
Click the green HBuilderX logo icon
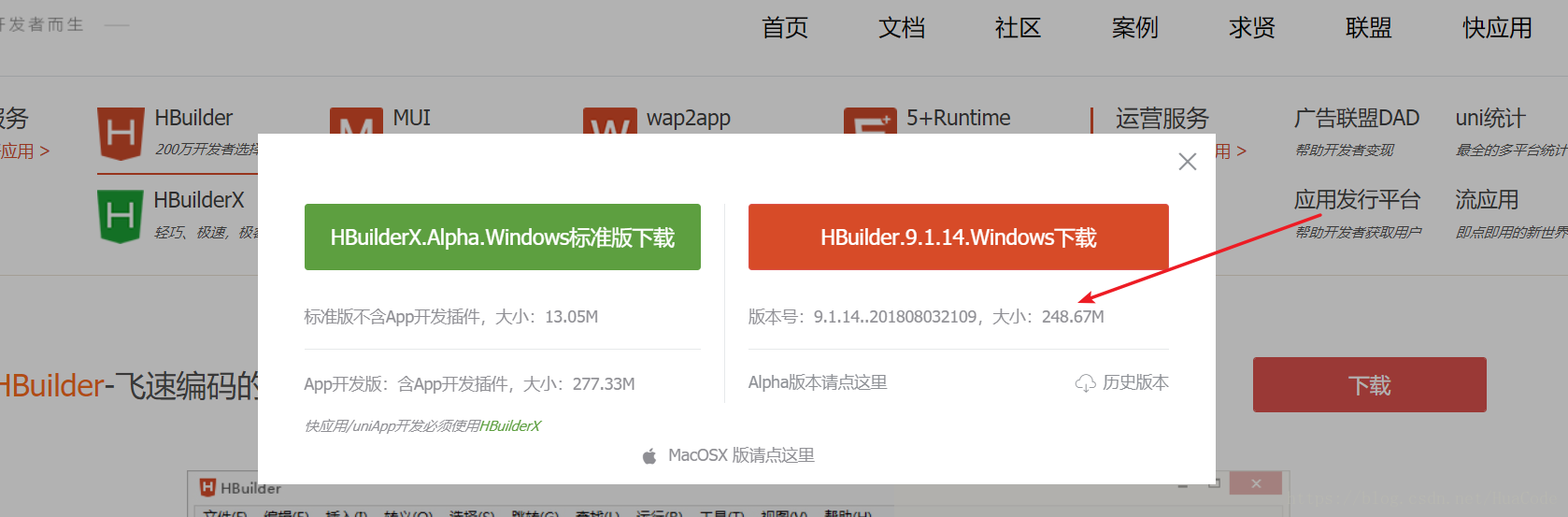pyautogui.click(x=121, y=216)
